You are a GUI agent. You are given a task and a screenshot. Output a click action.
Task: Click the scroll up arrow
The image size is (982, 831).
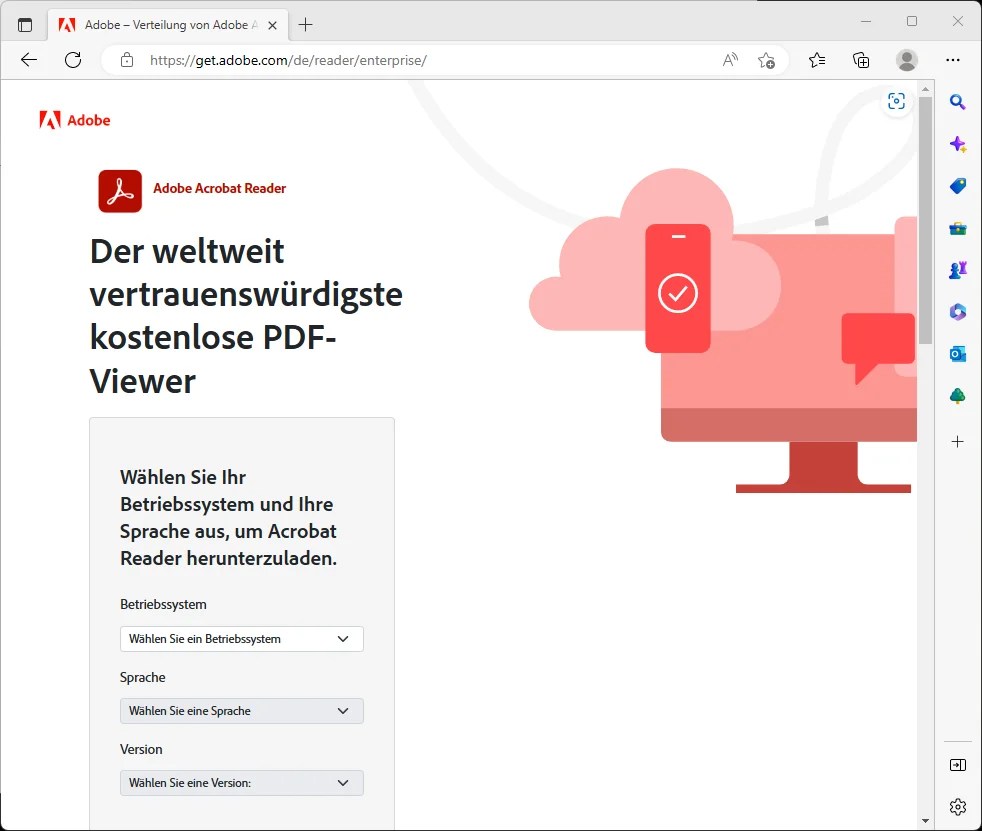point(926,89)
